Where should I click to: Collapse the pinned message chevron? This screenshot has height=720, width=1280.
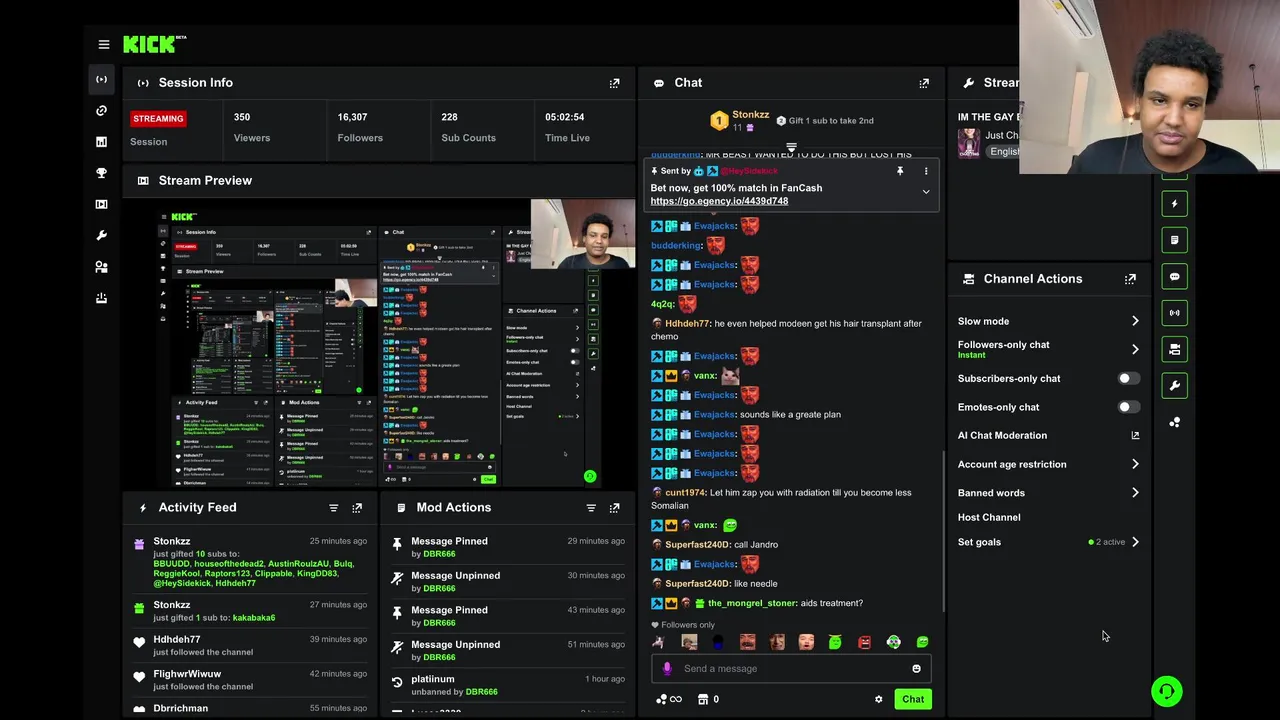pos(926,192)
